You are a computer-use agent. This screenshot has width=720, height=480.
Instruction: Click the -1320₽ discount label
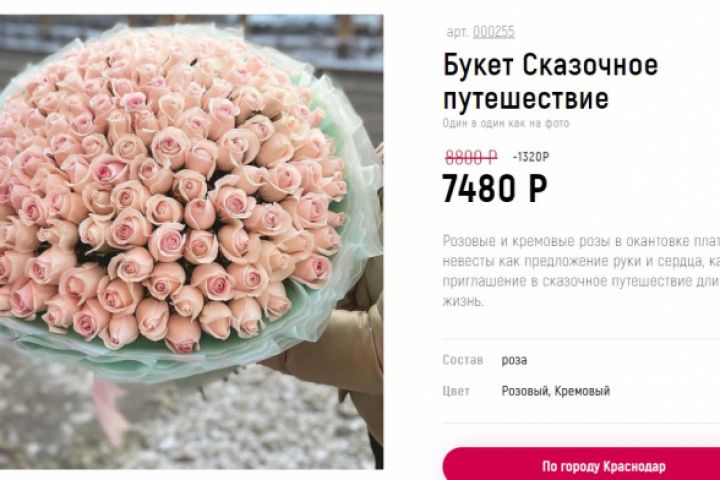[x=531, y=158]
